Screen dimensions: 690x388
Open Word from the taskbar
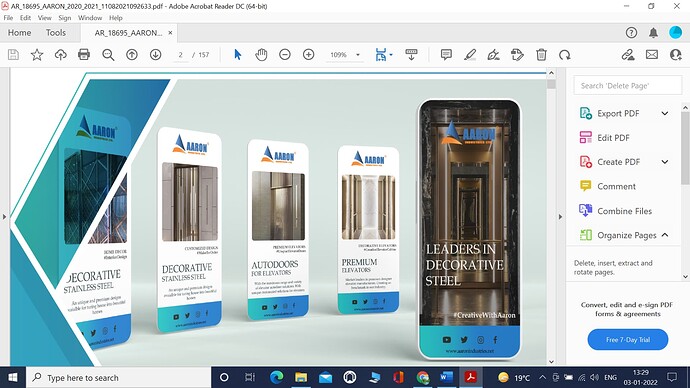click(446, 377)
